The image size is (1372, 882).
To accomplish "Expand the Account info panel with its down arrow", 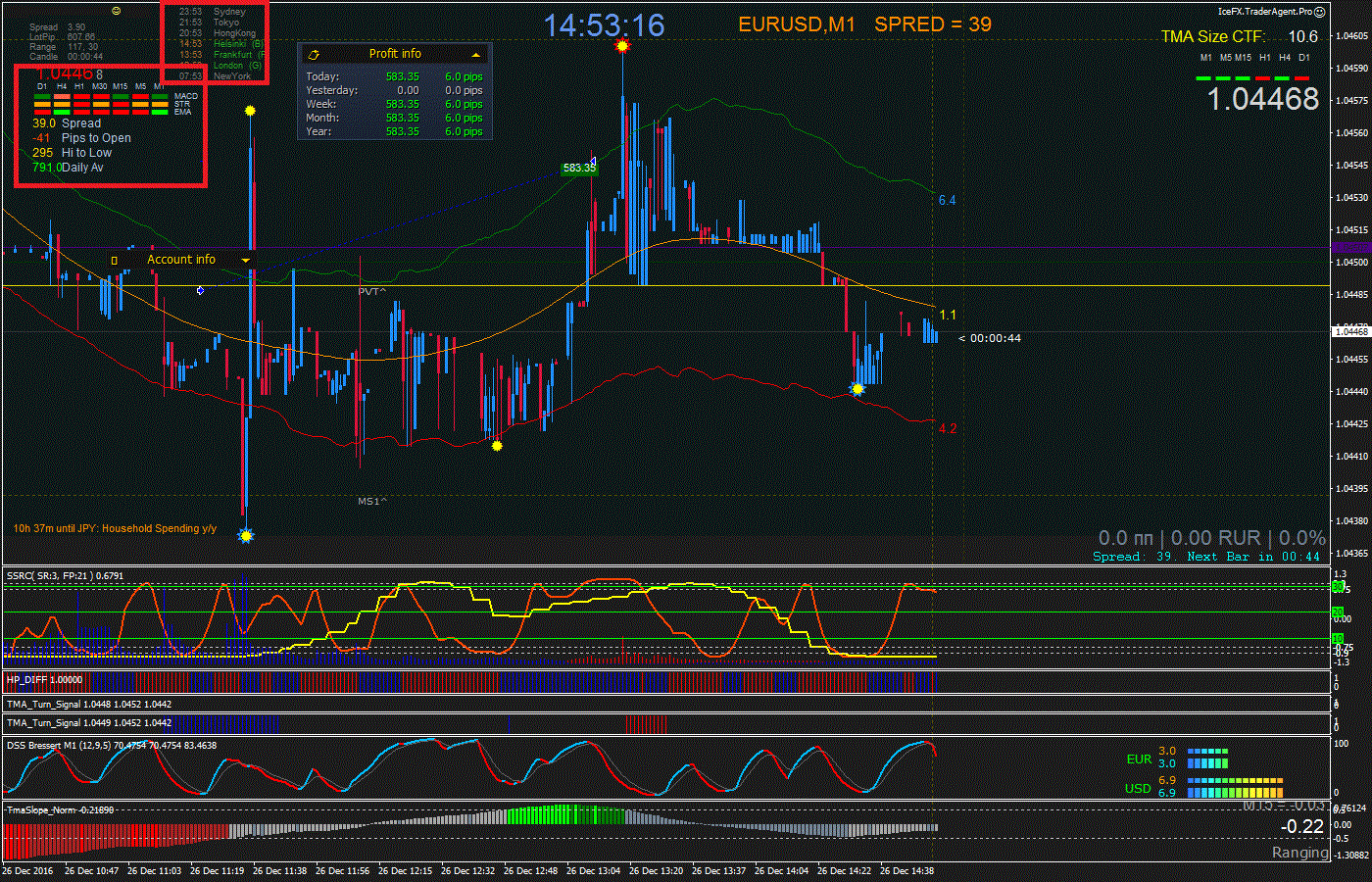I will click(245, 261).
